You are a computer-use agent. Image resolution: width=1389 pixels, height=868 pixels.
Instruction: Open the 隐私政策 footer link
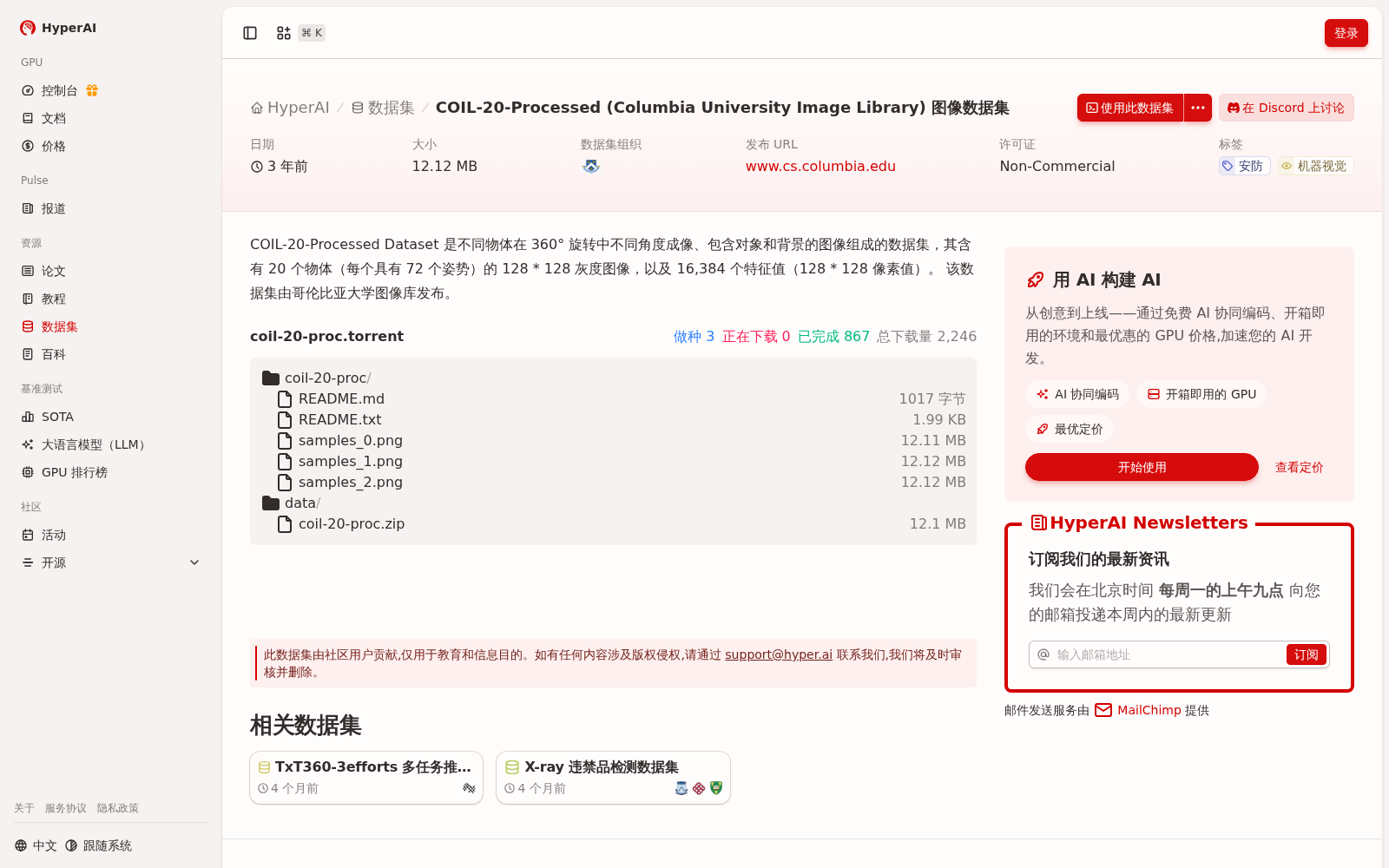118,808
